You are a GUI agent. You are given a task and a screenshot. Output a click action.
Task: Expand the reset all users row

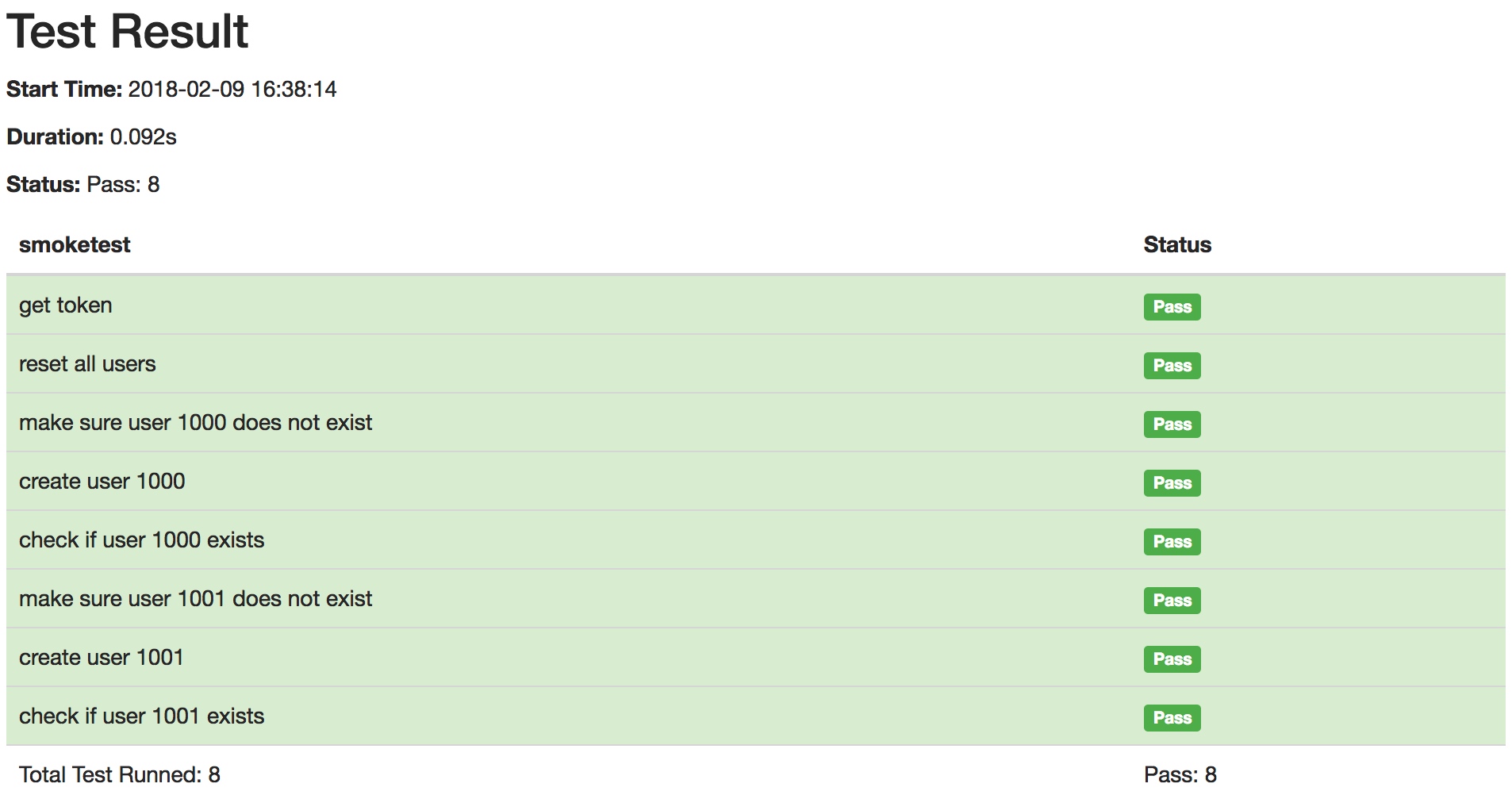tap(755, 364)
